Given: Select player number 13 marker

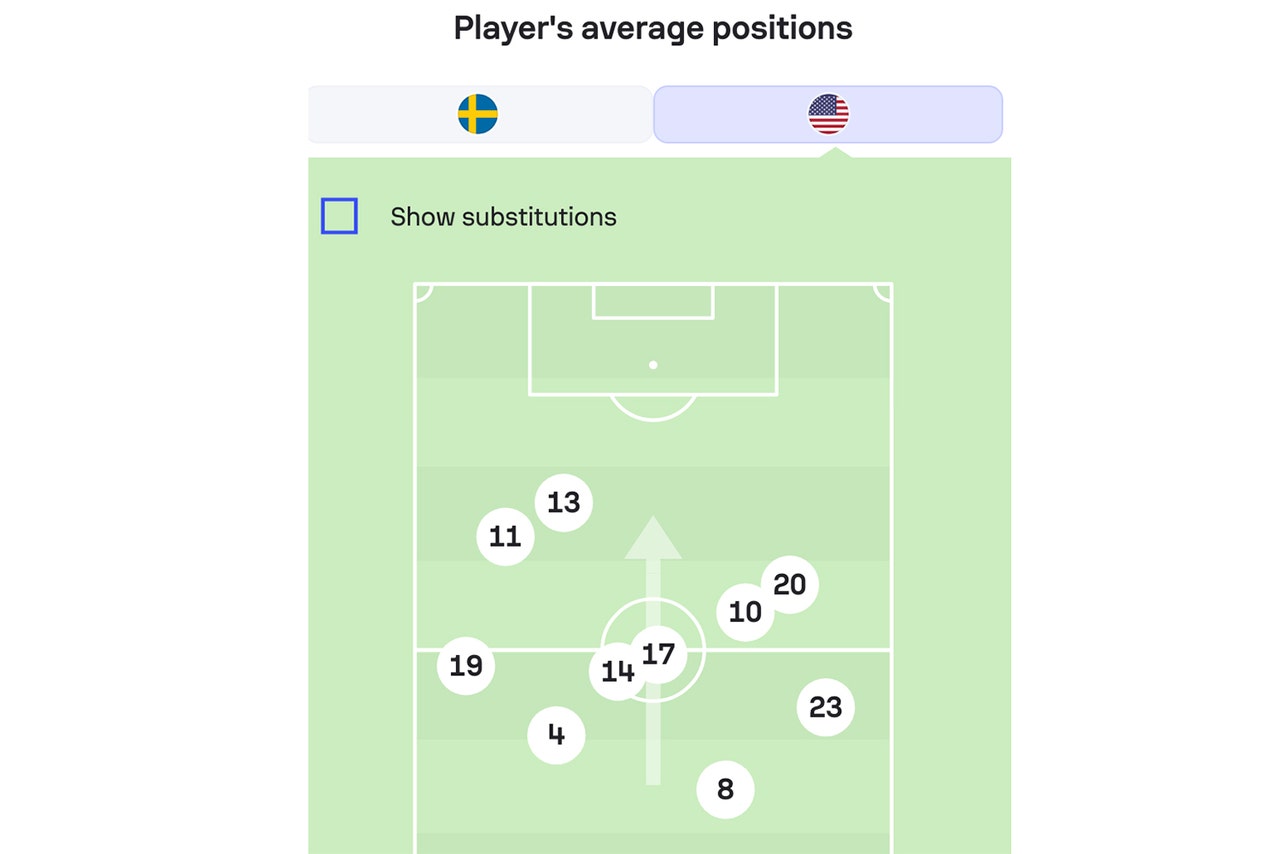Looking at the screenshot, I should click(x=564, y=503).
